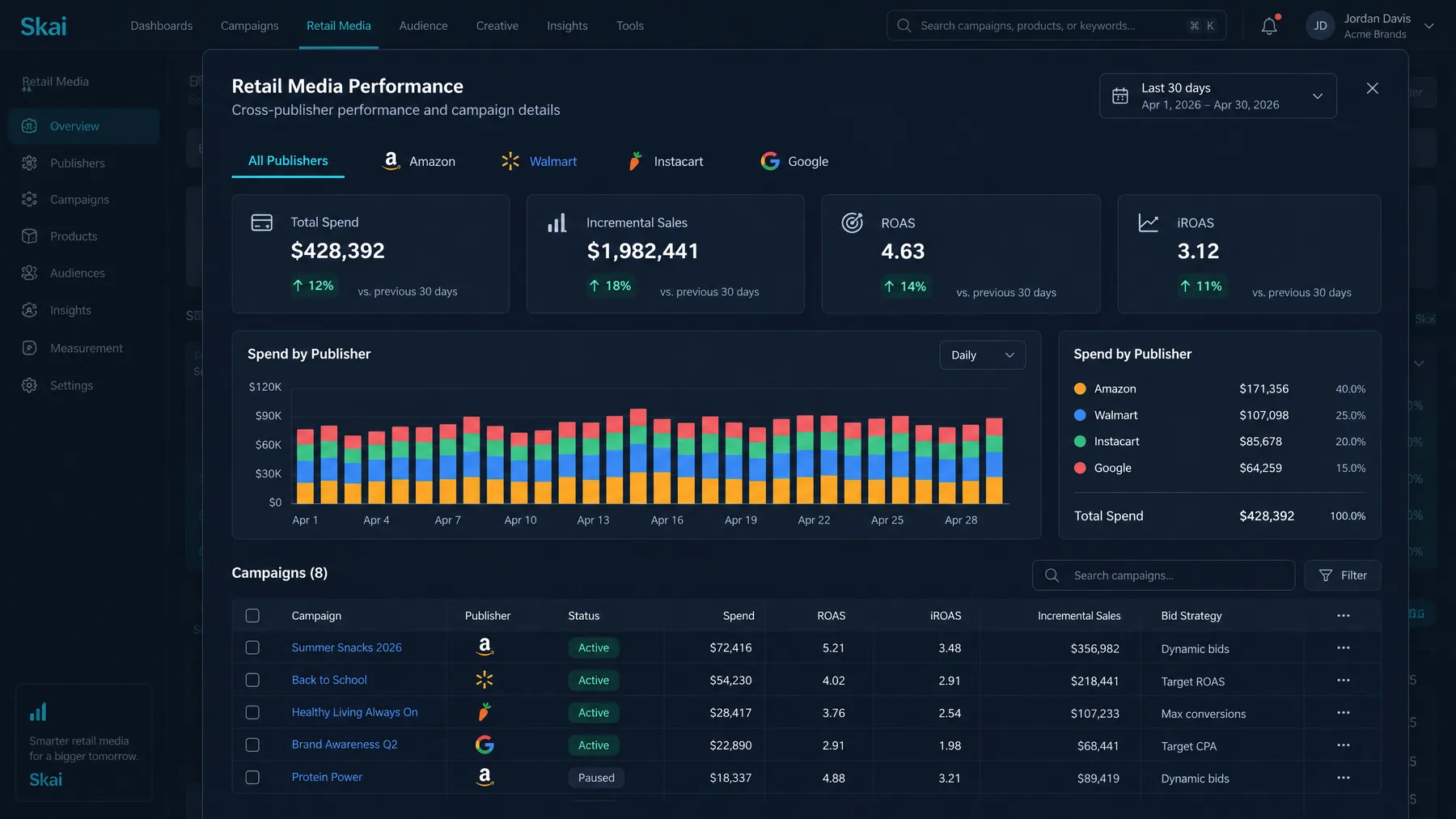Close the Retail Media Performance dialog

(x=1373, y=88)
